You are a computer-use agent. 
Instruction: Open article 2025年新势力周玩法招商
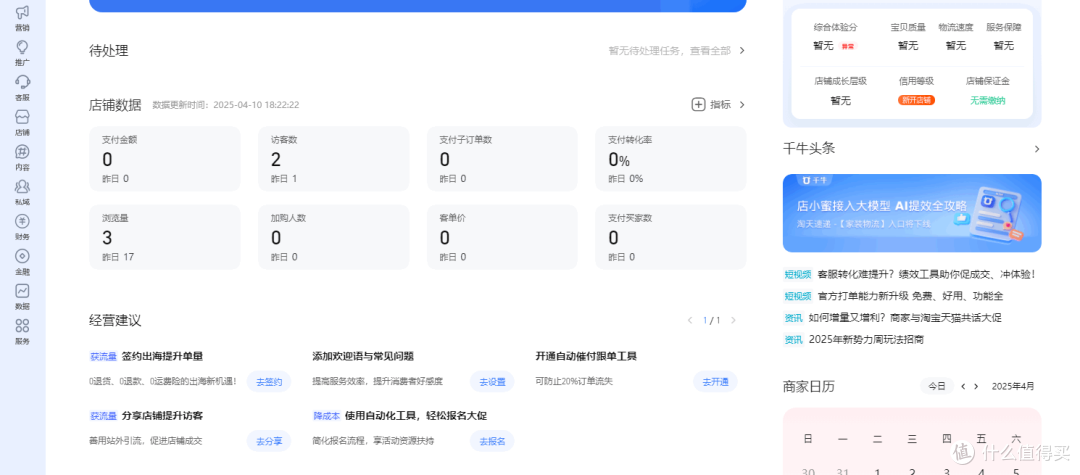click(x=866, y=339)
